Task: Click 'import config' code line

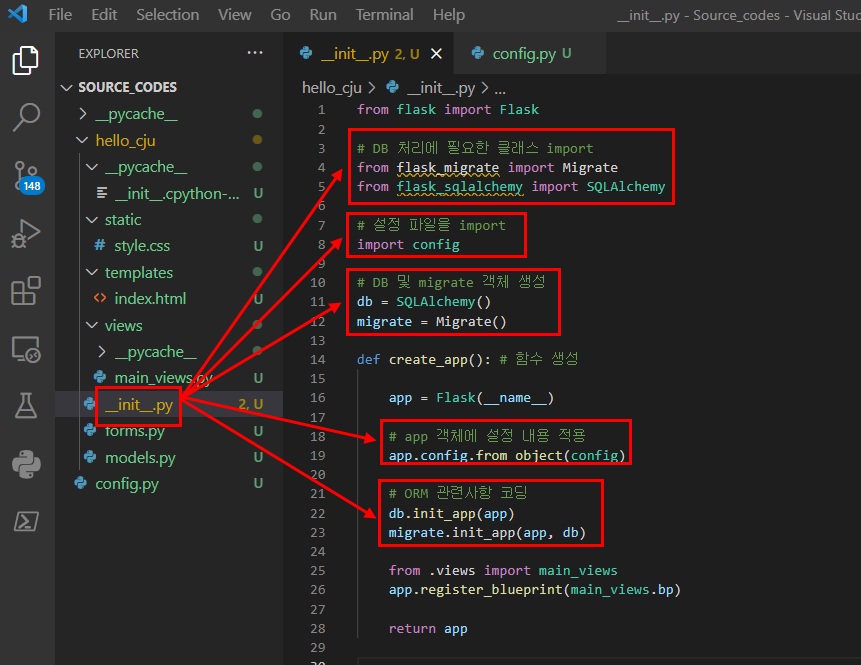Action: tap(409, 244)
